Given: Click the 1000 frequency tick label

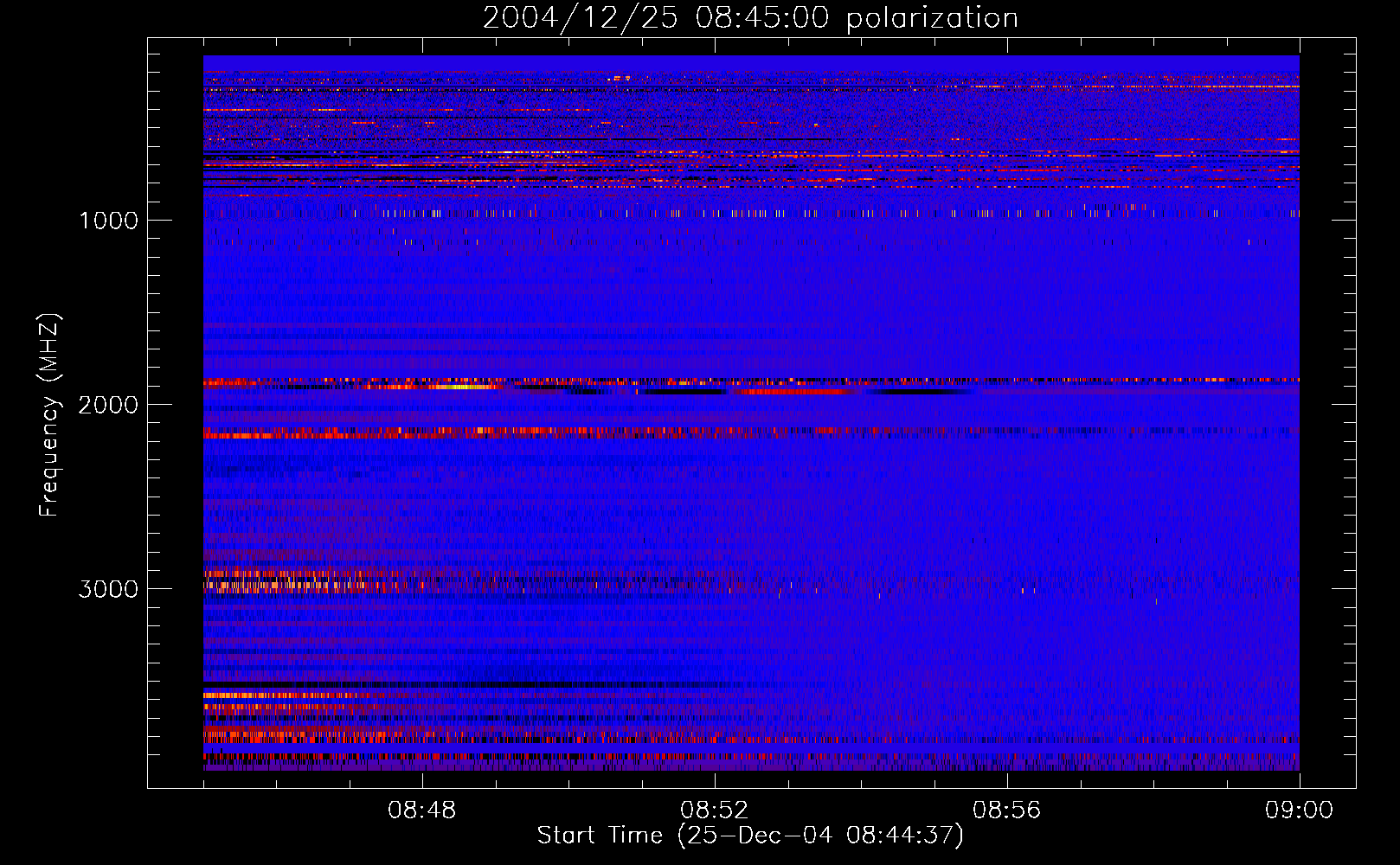Looking at the screenshot, I should (x=108, y=221).
